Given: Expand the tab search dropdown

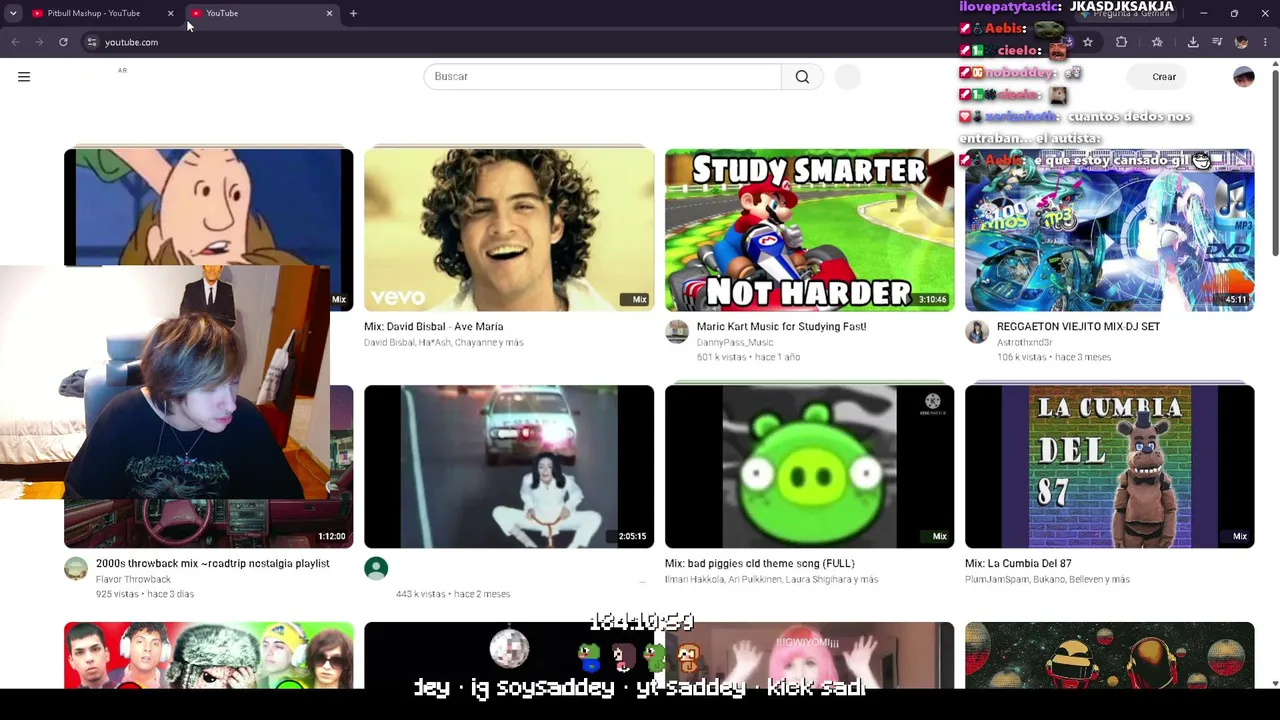Looking at the screenshot, I should [13, 13].
